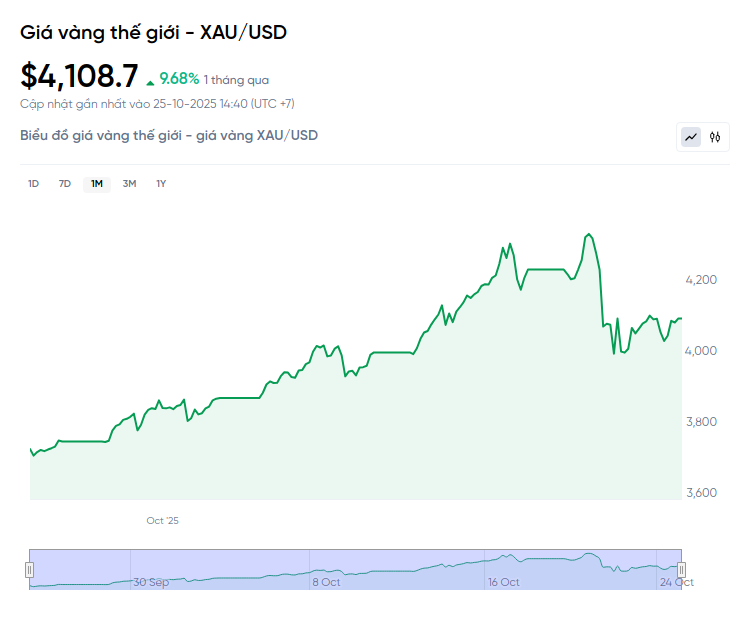750x634 pixels.
Task: Click the Oct '25 x-axis label
Action: pyautogui.click(x=162, y=521)
